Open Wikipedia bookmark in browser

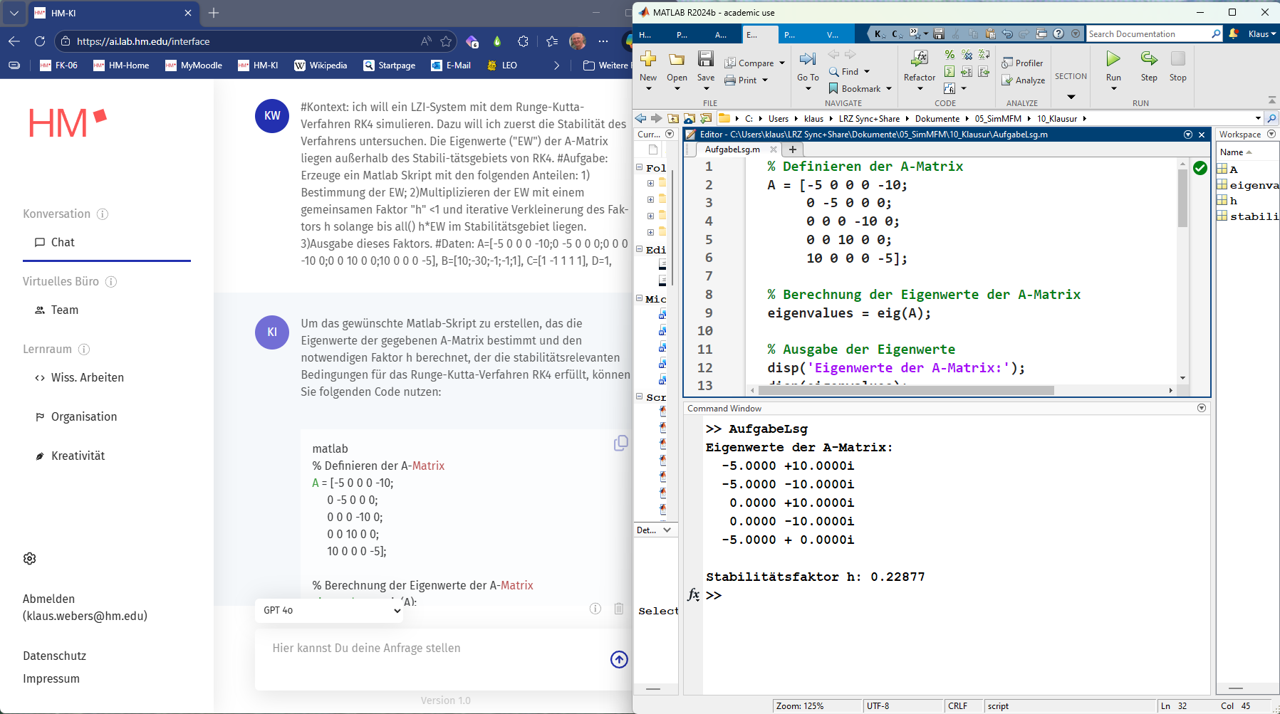pyautogui.click(x=320, y=65)
